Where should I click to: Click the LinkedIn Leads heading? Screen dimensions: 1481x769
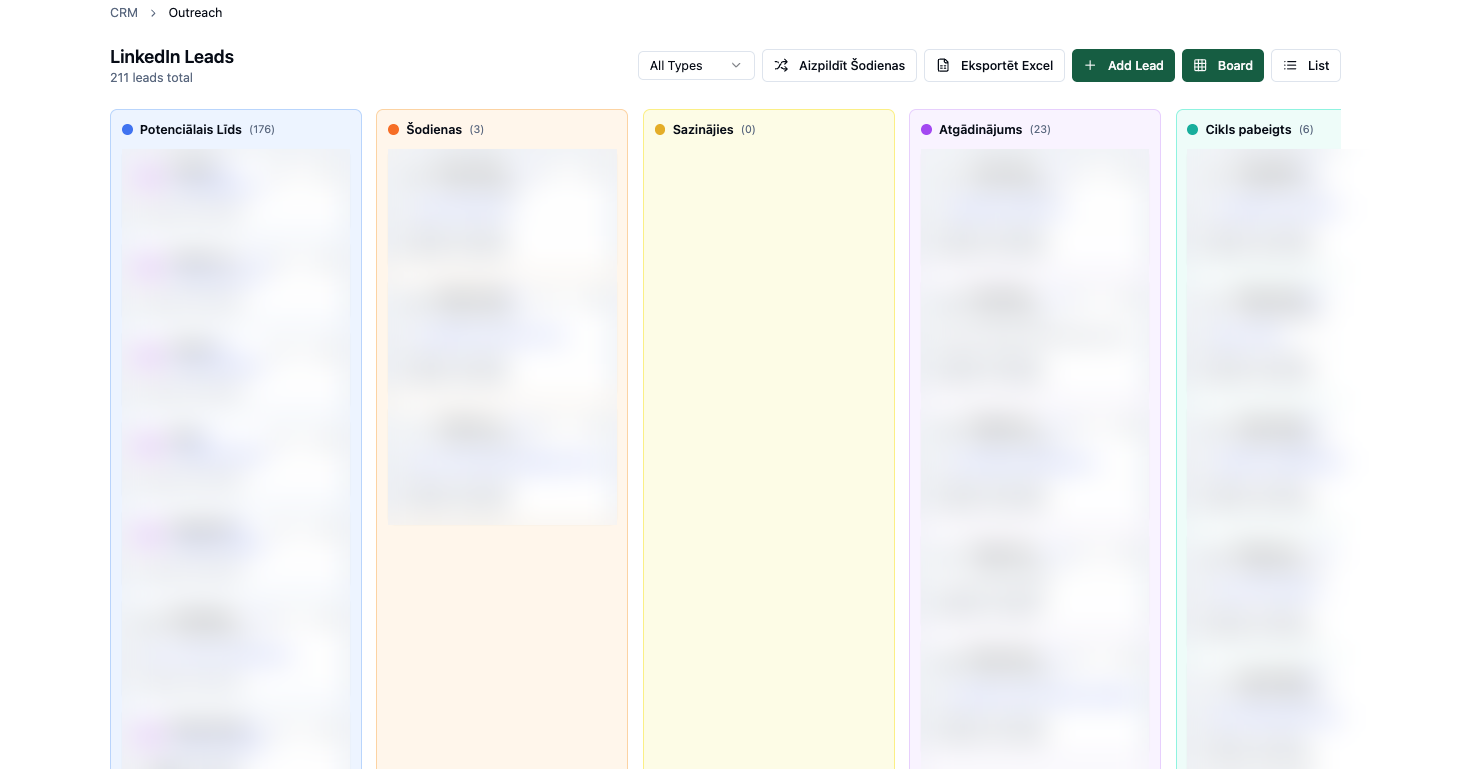point(172,57)
